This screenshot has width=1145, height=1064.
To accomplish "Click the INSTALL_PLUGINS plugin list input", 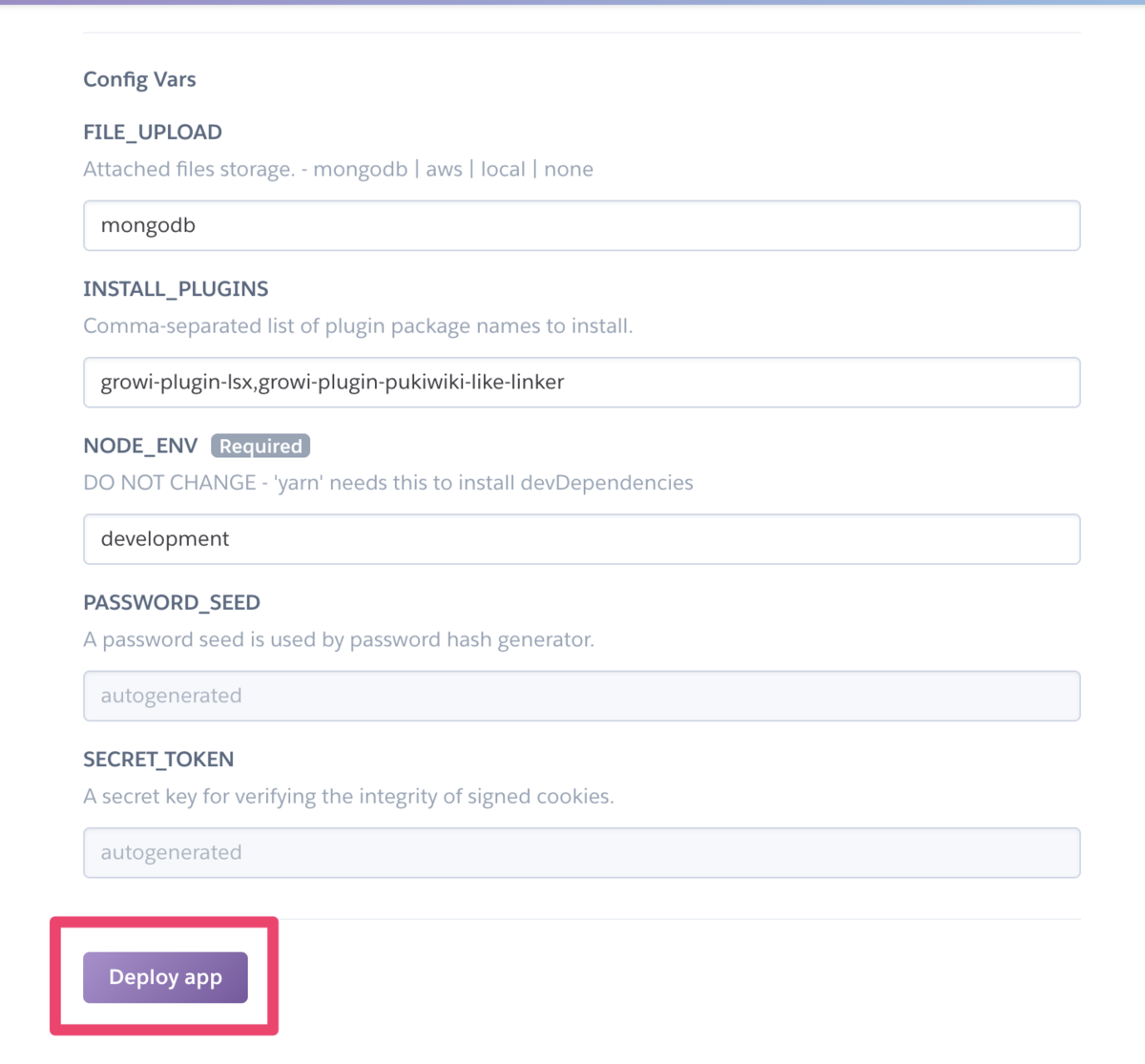I will pos(581,383).
